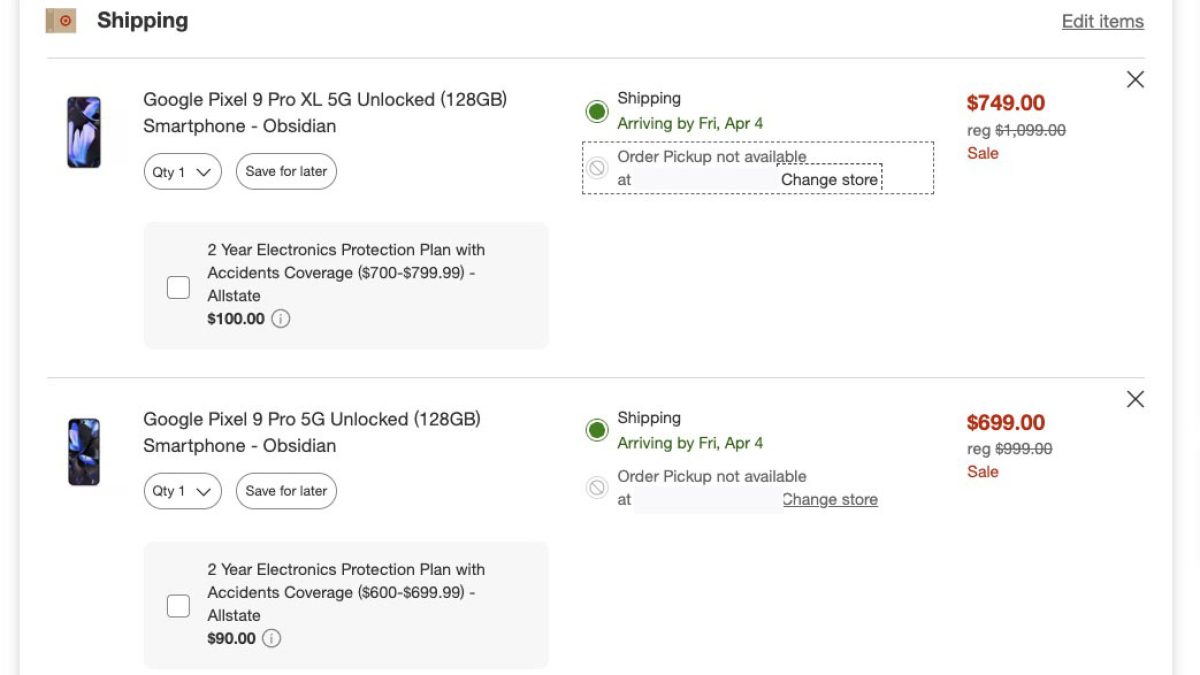This screenshot has height=675, width=1200.
Task: Open Qty dropdown for Pixel 9 Pro 5G
Action: 182,491
